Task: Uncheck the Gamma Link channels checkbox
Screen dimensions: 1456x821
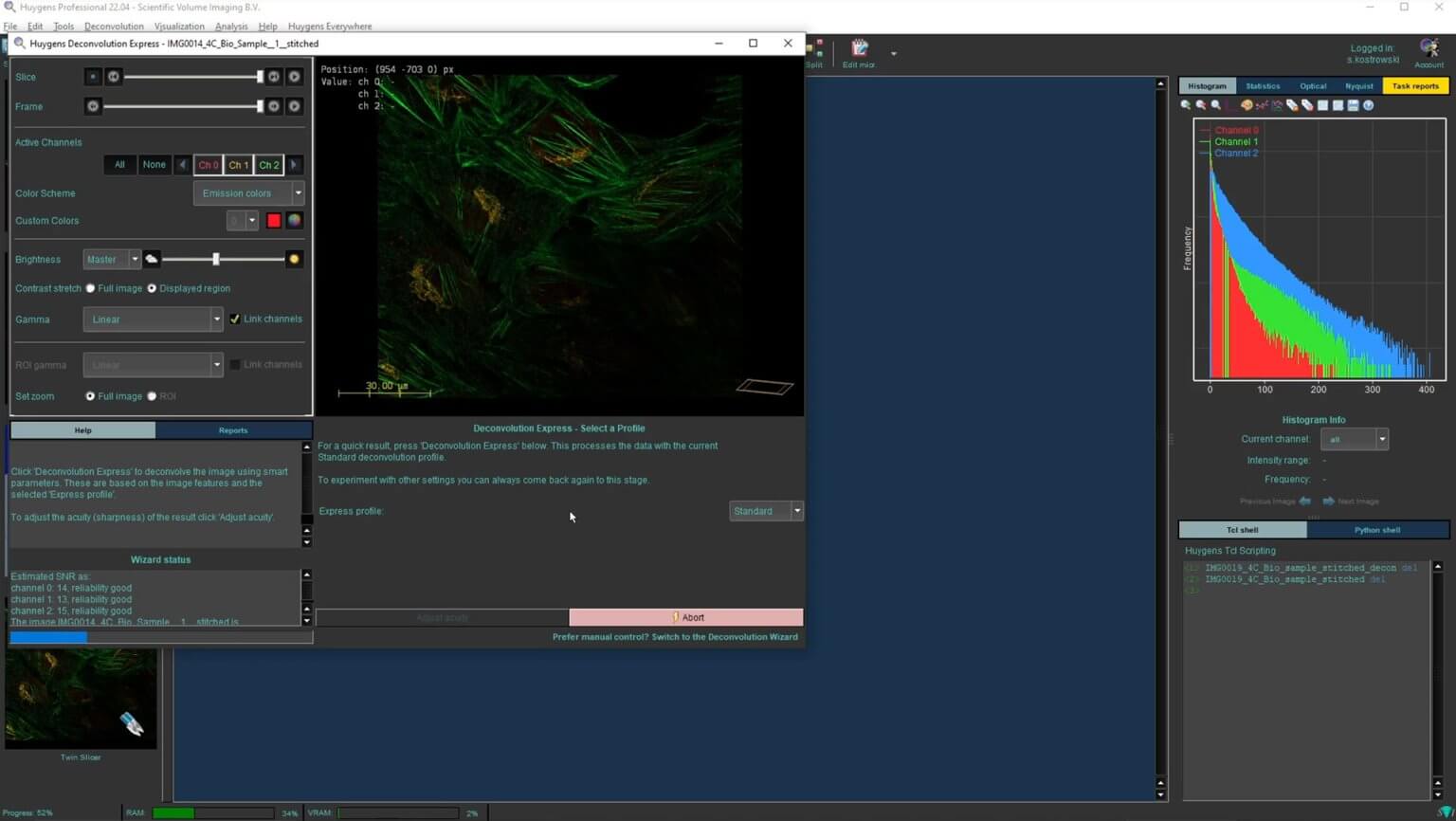Action: click(x=235, y=319)
